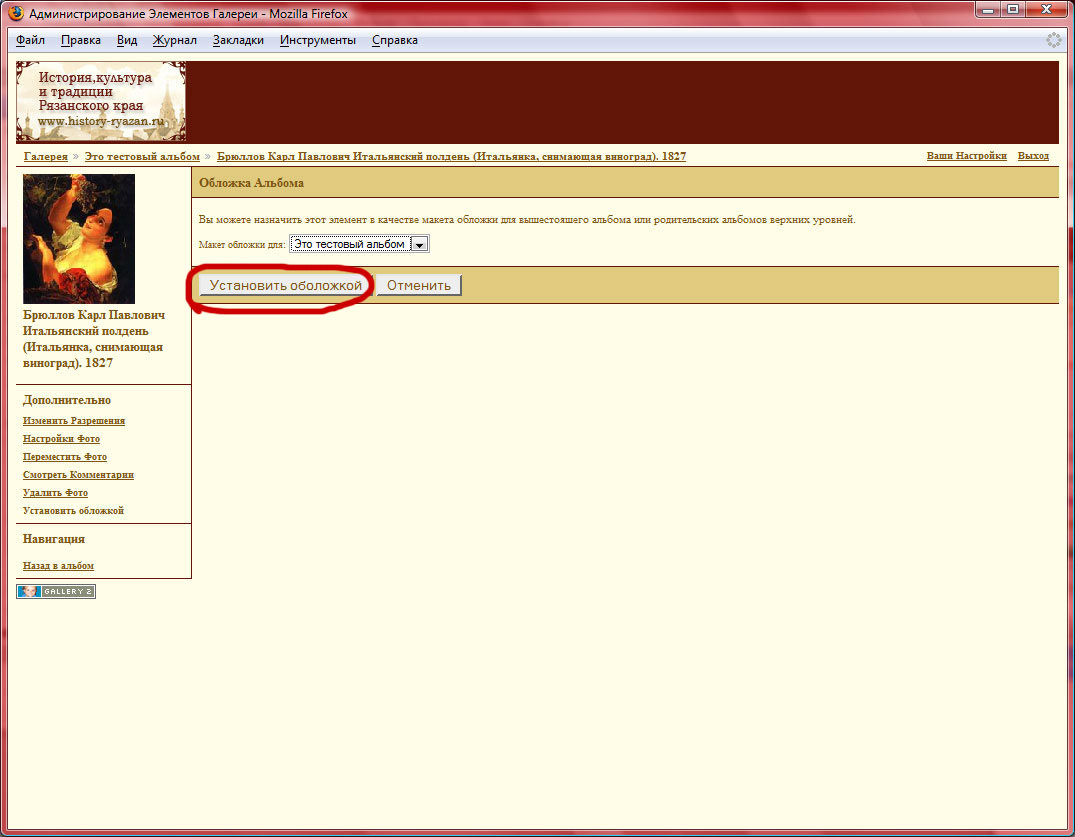Open the Файл menu

point(30,40)
